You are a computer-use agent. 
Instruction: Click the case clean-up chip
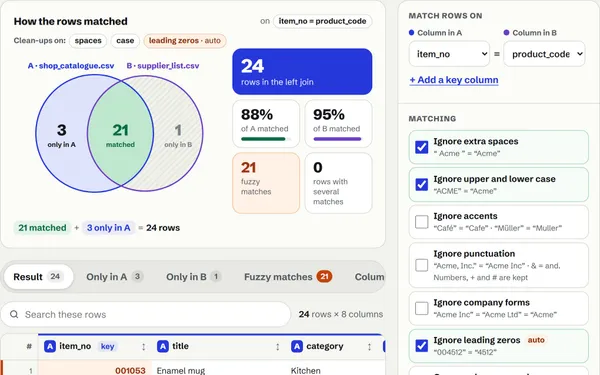(x=125, y=41)
